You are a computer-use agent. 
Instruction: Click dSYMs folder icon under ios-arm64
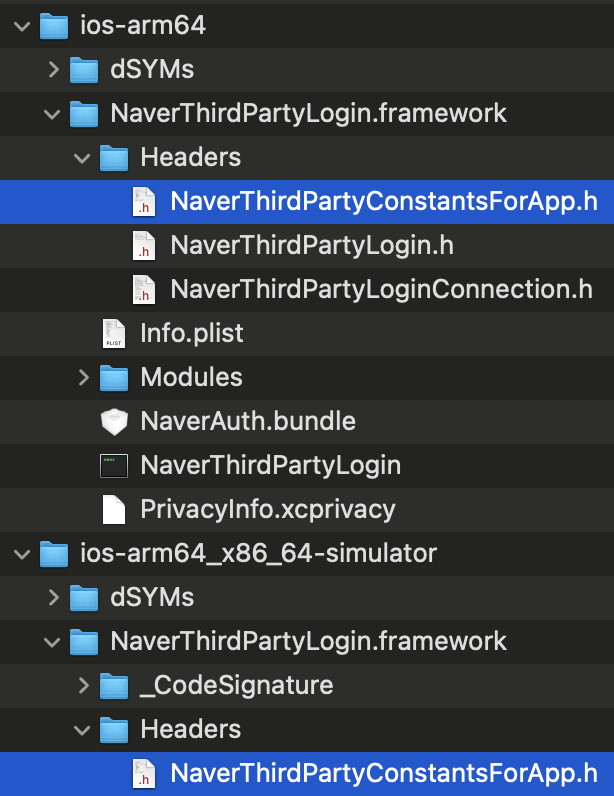(x=84, y=70)
